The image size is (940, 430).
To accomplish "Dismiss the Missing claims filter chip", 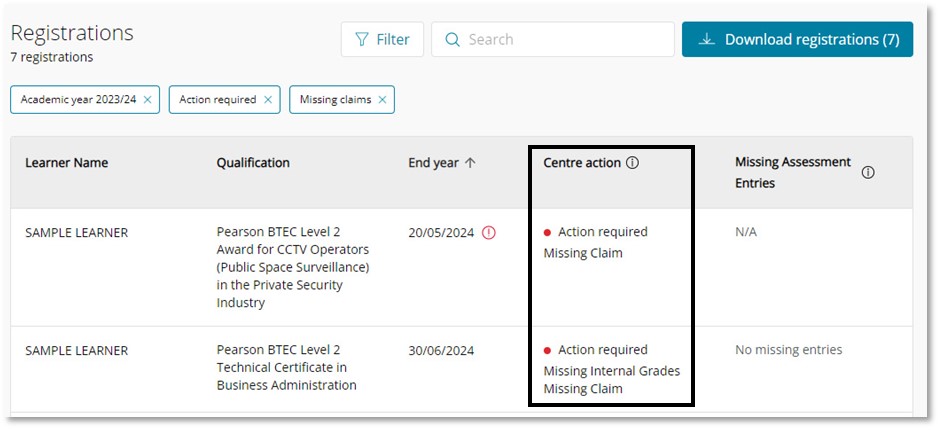I will click(382, 100).
